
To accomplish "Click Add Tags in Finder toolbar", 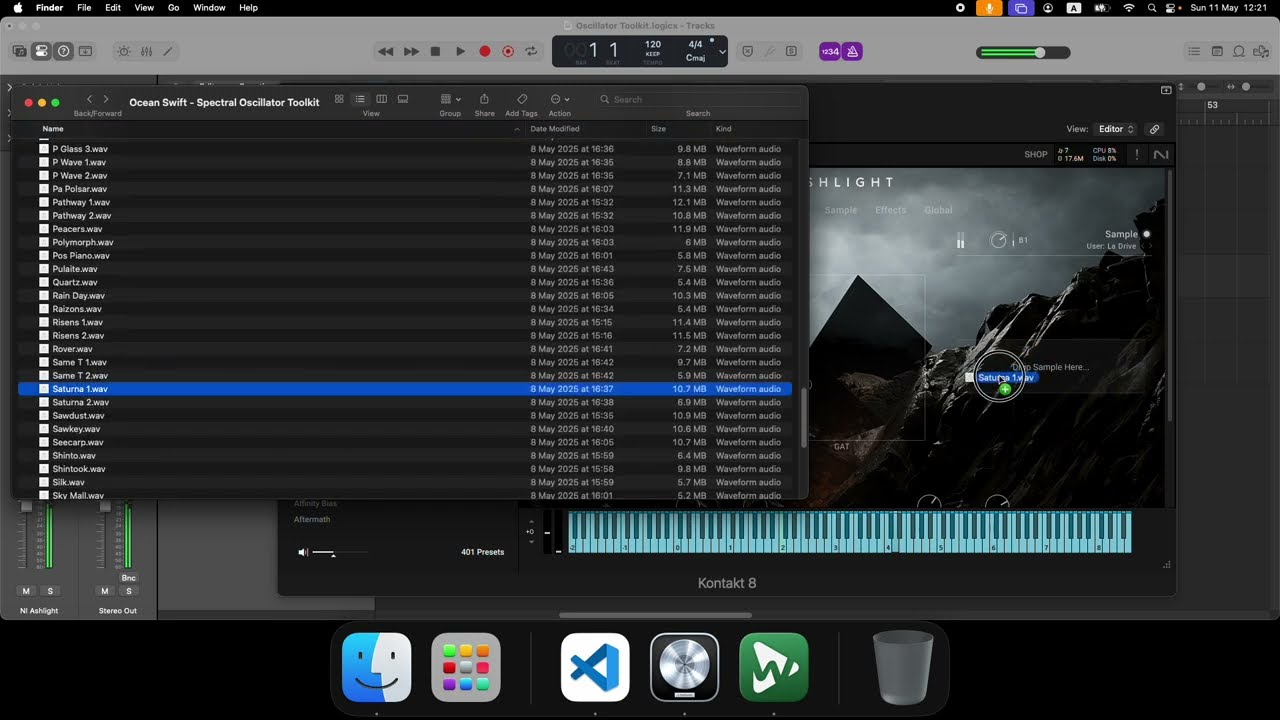I will [521, 99].
